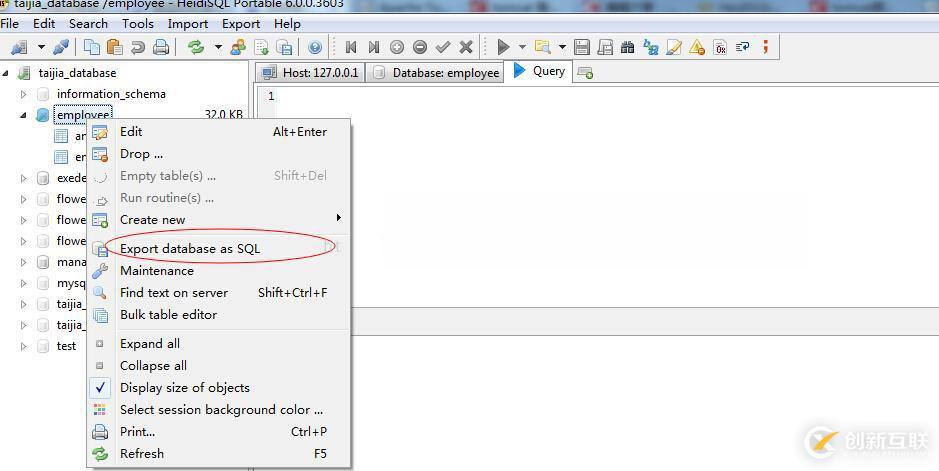Click the green Refresh toolbar icon
The image size is (939, 471).
point(196,47)
